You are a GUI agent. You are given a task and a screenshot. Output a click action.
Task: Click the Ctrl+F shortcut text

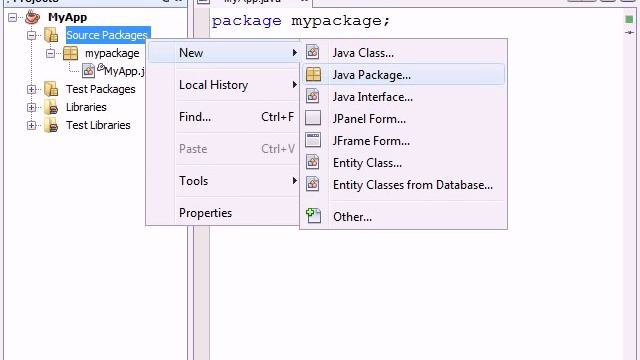coord(278,117)
